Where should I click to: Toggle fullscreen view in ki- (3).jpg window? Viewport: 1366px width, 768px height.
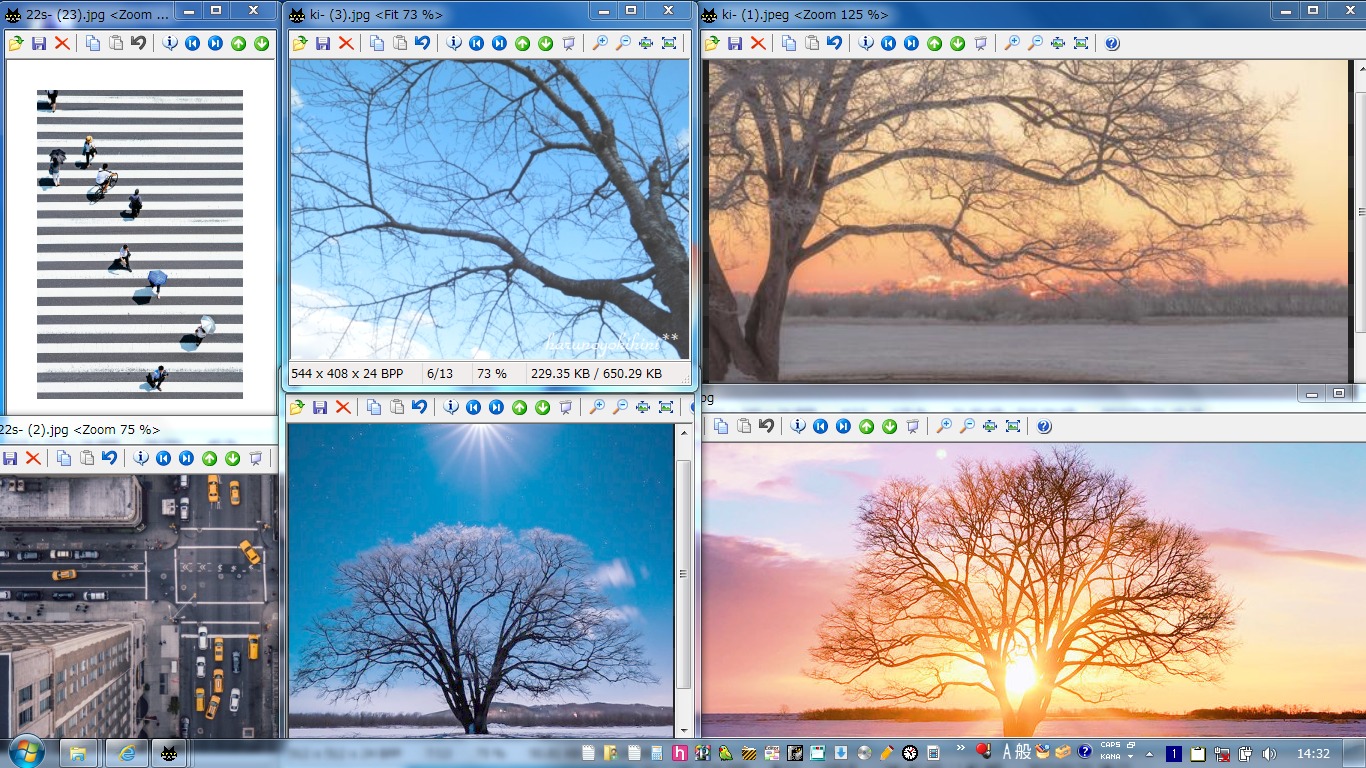[x=669, y=43]
